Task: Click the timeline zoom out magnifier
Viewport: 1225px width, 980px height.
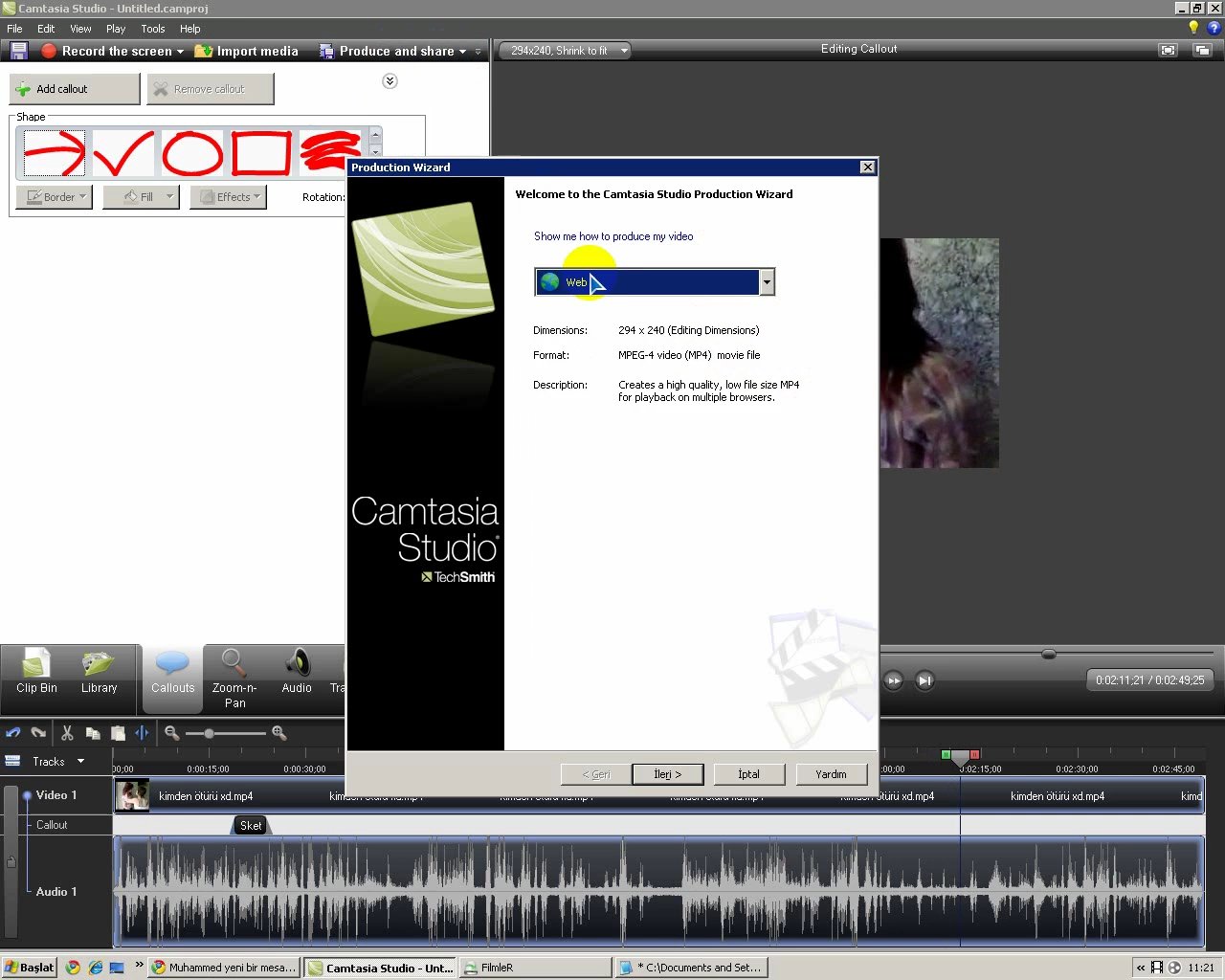Action: pyautogui.click(x=172, y=733)
